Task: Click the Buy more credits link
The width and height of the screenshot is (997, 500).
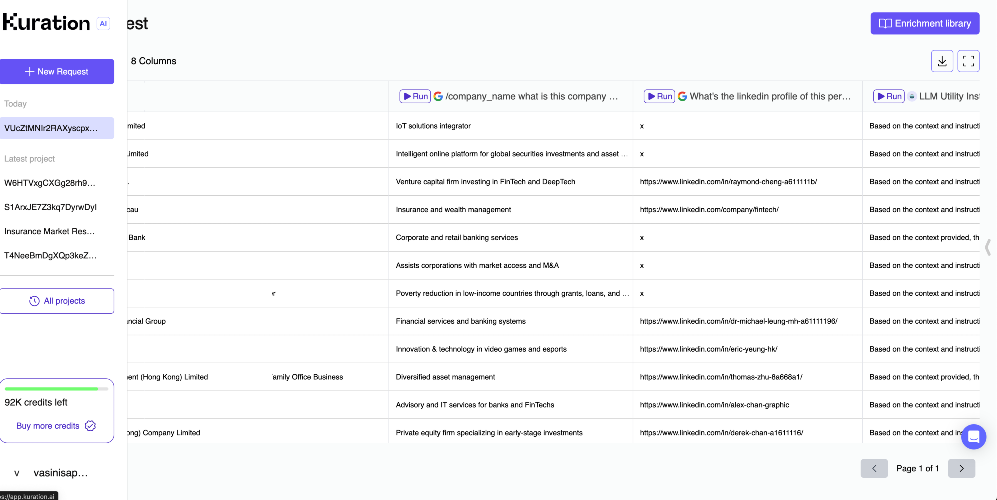Action: (48, 426)
